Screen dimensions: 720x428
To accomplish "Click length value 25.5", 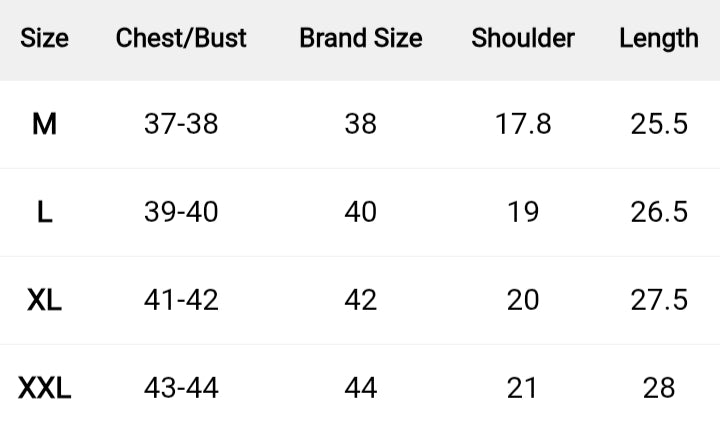I will [659, 124].
